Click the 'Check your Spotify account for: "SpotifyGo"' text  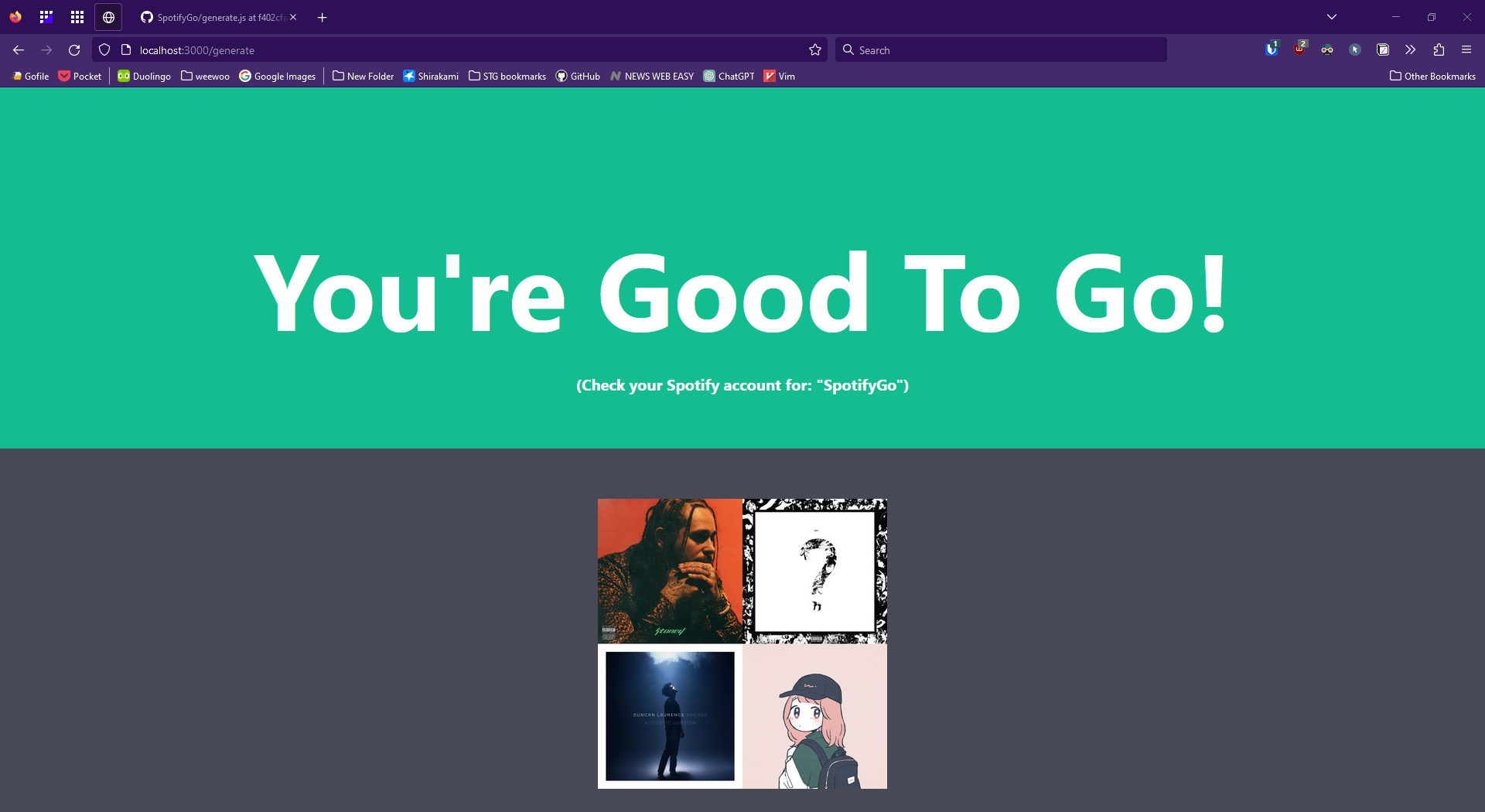742,385
